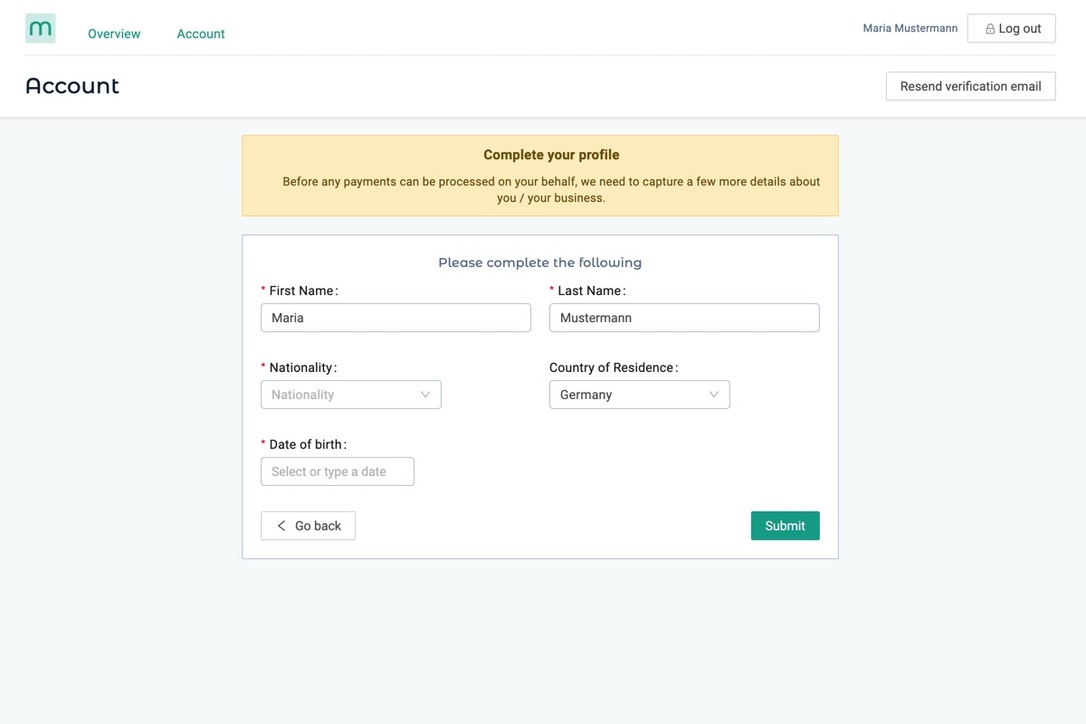Click the Country of Residence chevron arrow
1086x724 pixels.
(x=713, y=394)
